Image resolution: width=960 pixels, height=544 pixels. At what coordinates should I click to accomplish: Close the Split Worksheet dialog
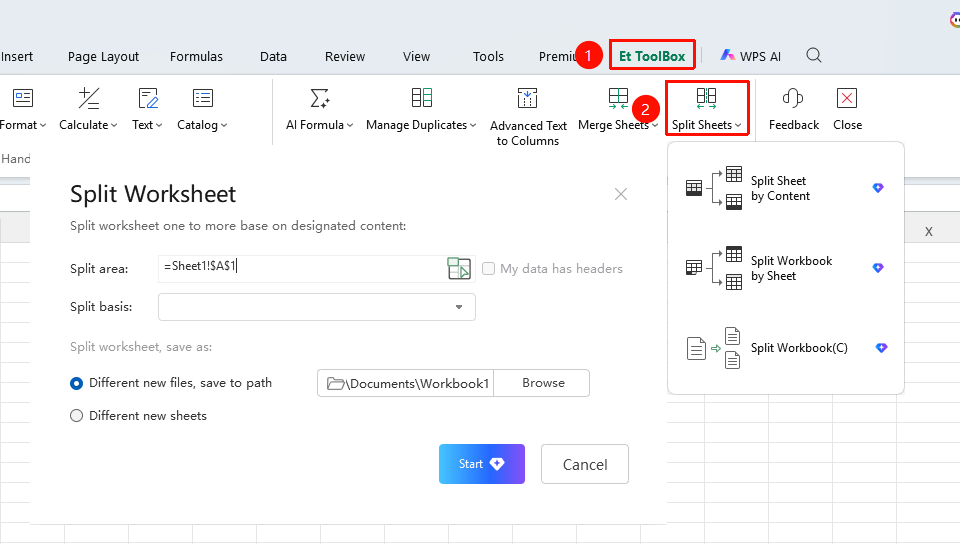pyautogui.click(x=621, y=194)
